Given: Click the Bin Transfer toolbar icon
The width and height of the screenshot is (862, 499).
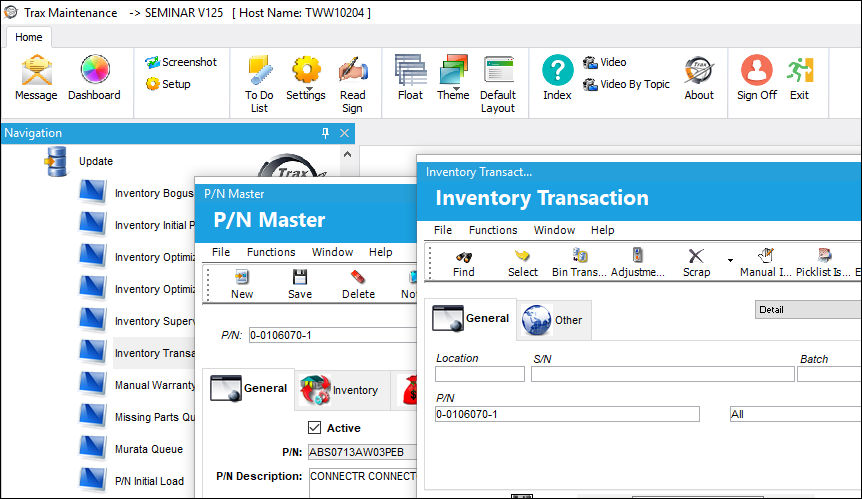Looking at the screenshot, I should [x=579, y=263].
